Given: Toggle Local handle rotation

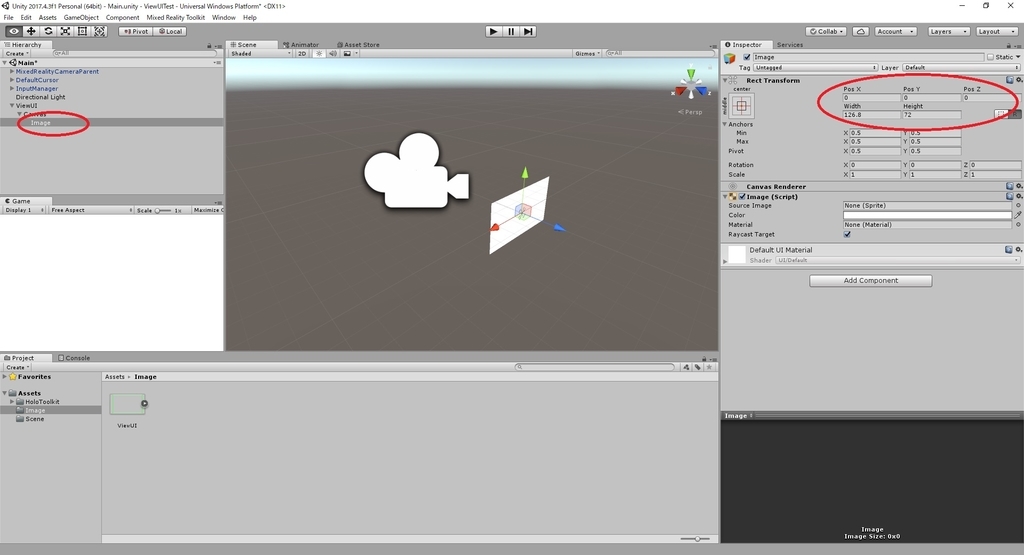Looking at the screenshot, I should [170, 31].
